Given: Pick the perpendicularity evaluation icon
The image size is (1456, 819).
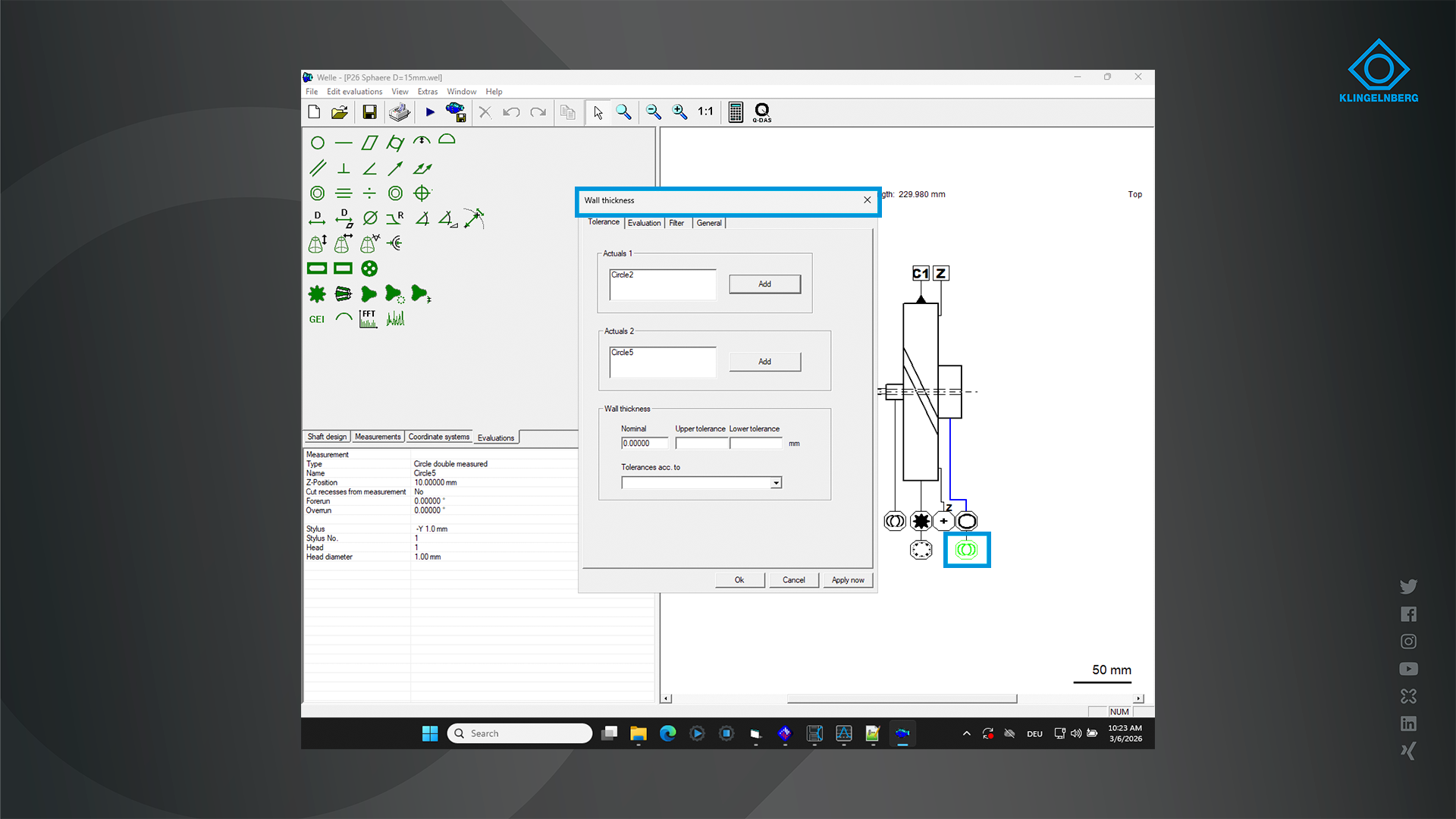Looking at the screenshot, I should 344,168.
